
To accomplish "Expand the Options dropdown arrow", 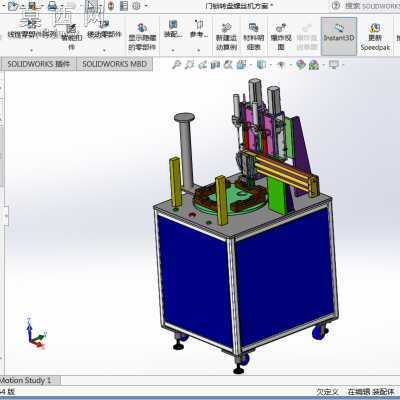I will pyautogui.click(x=146, y=6).
